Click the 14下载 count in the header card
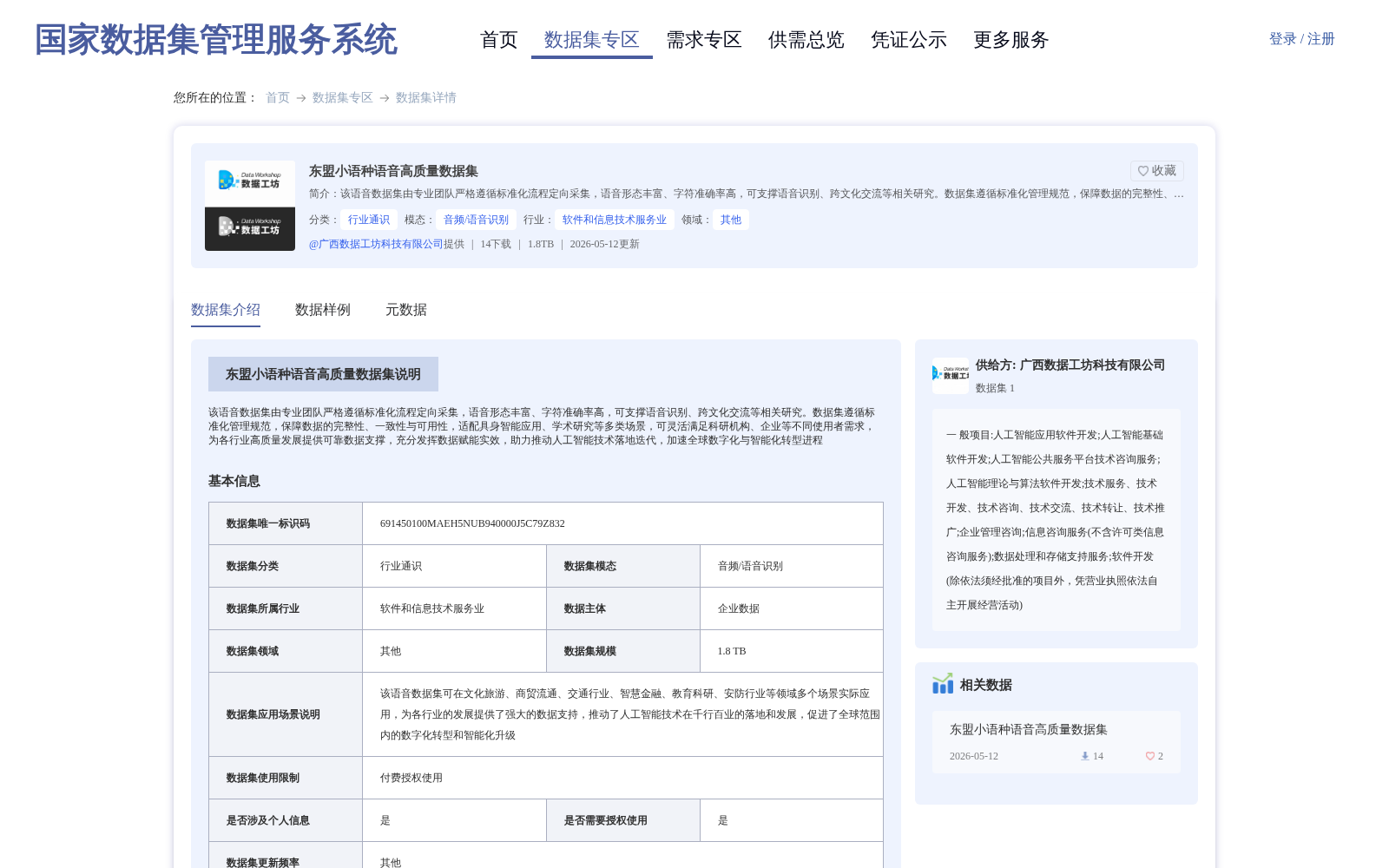Viewport: 1389px width, 868px height. 496,244
